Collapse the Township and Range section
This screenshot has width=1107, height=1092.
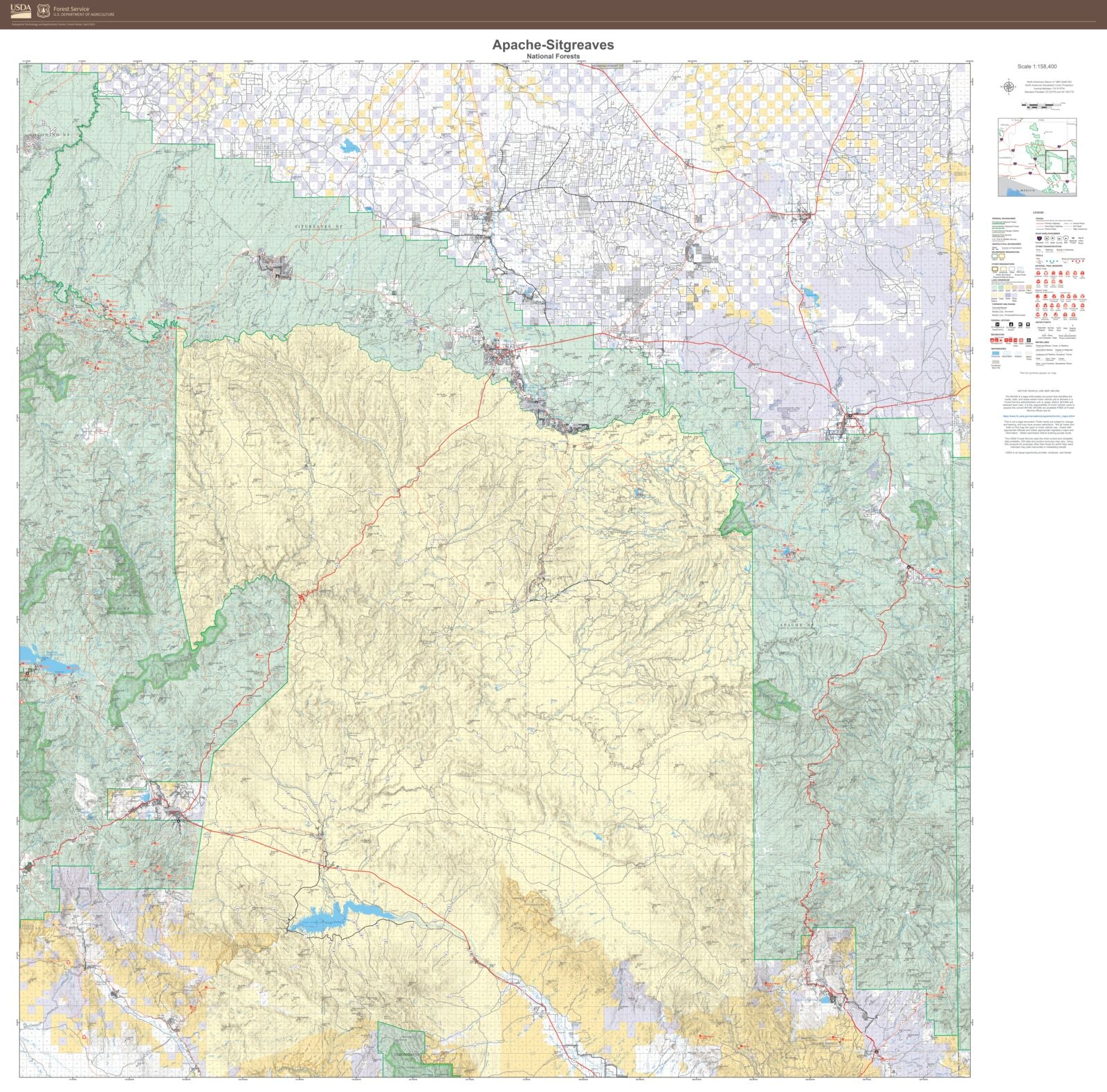pos(1004,304)
